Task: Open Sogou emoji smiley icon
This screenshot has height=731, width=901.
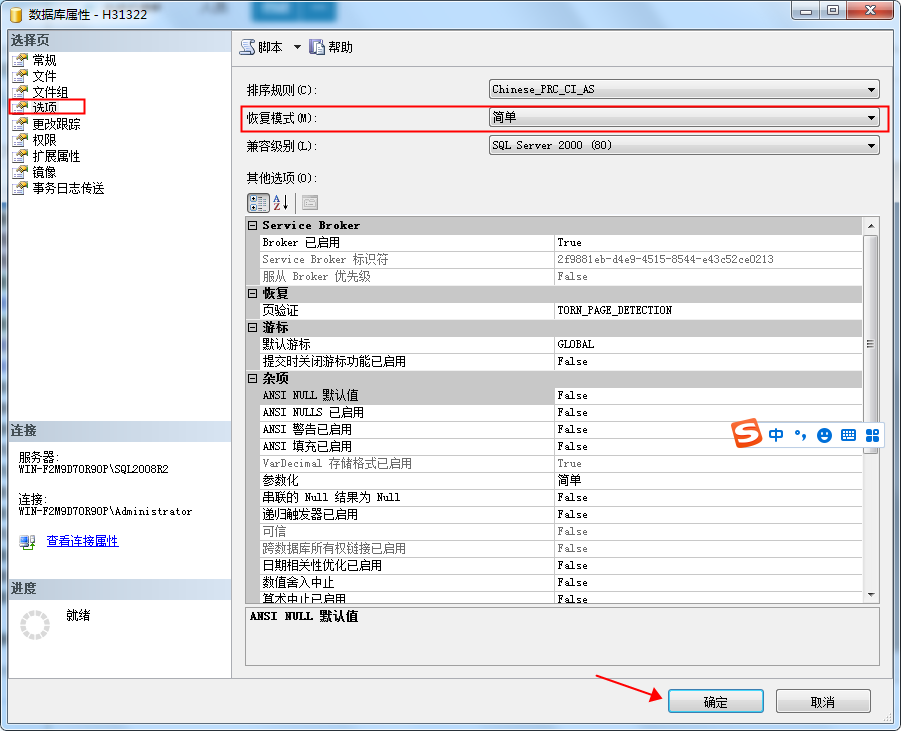Action: 824,435
